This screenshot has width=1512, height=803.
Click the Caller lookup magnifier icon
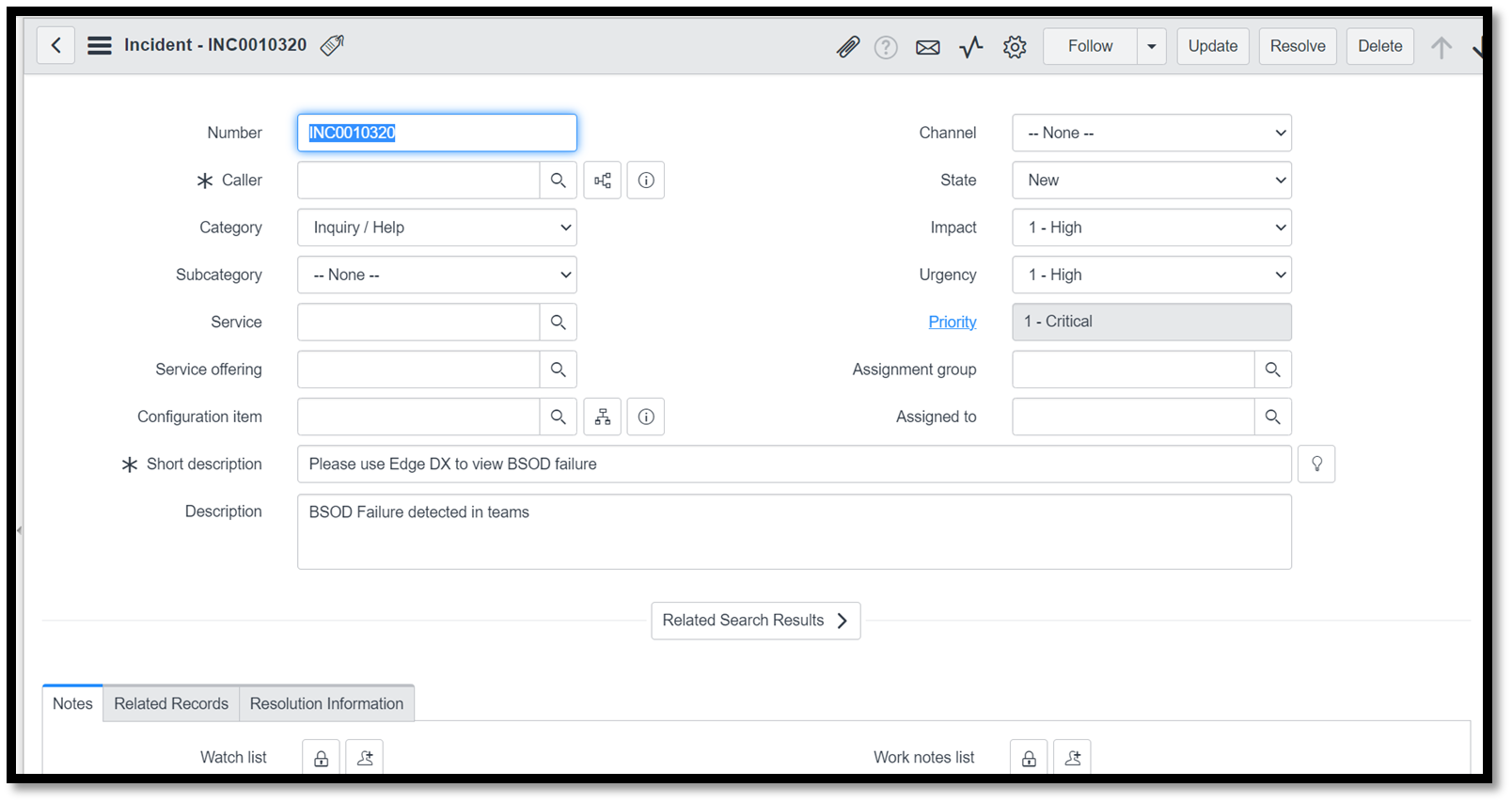click(558, 181)
